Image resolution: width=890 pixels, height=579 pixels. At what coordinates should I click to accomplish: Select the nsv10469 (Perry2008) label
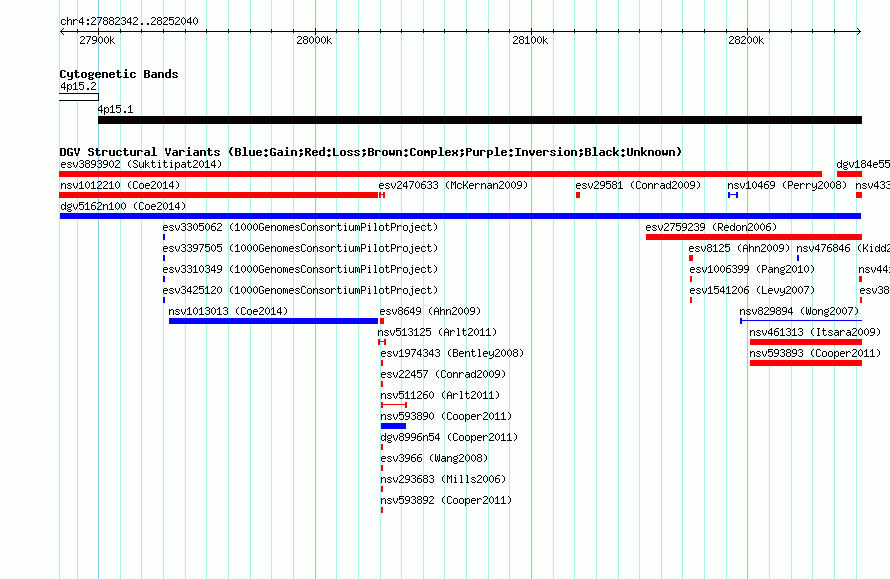(787, 185)
